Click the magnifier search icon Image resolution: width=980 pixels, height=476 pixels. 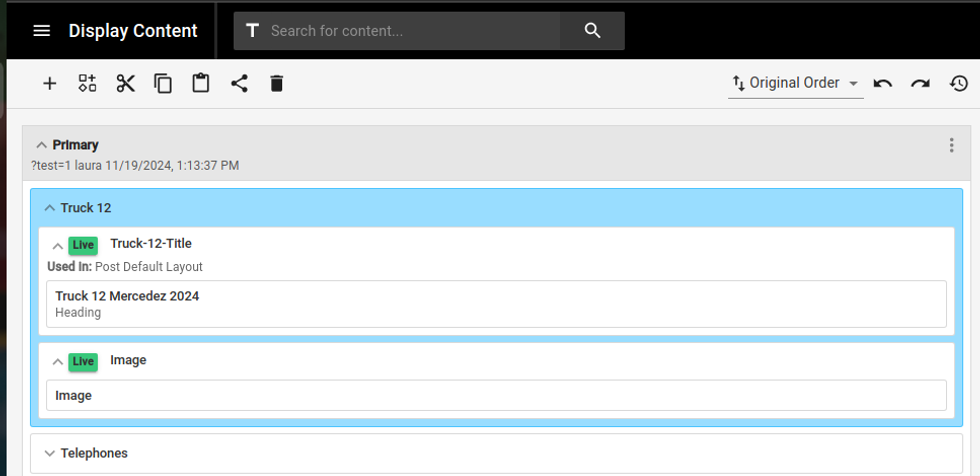point(593,31)
